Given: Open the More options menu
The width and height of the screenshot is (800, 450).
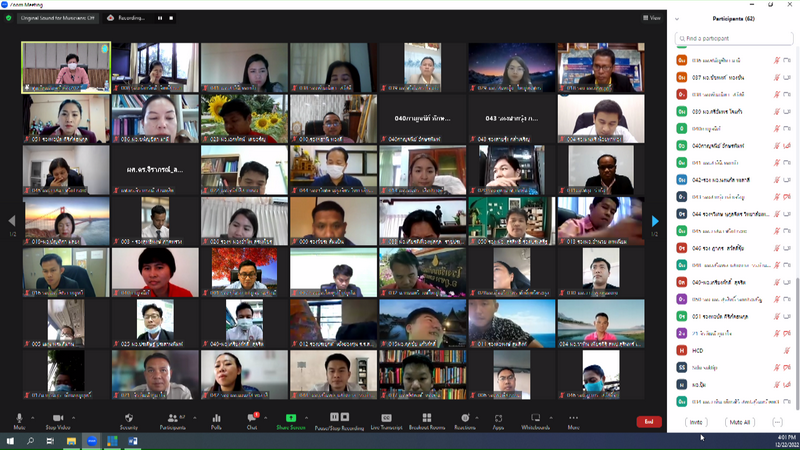Looking at the screenshot, I should pyautogui.click(x=573, y=421).
